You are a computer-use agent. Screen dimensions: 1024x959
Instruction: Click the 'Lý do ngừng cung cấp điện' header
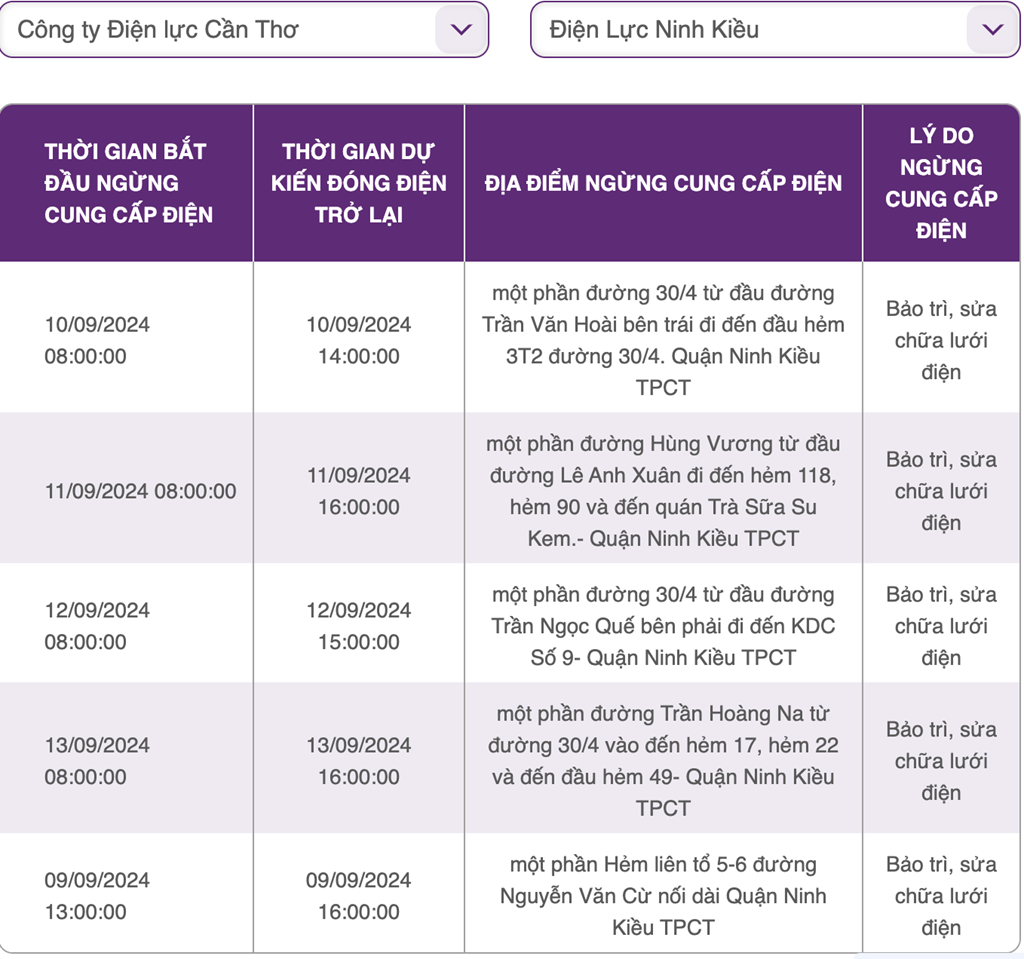[941, 183]
